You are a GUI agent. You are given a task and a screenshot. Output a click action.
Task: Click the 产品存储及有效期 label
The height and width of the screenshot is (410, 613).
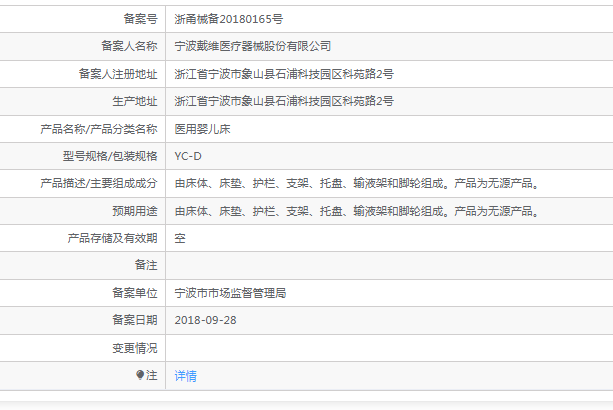113,238
